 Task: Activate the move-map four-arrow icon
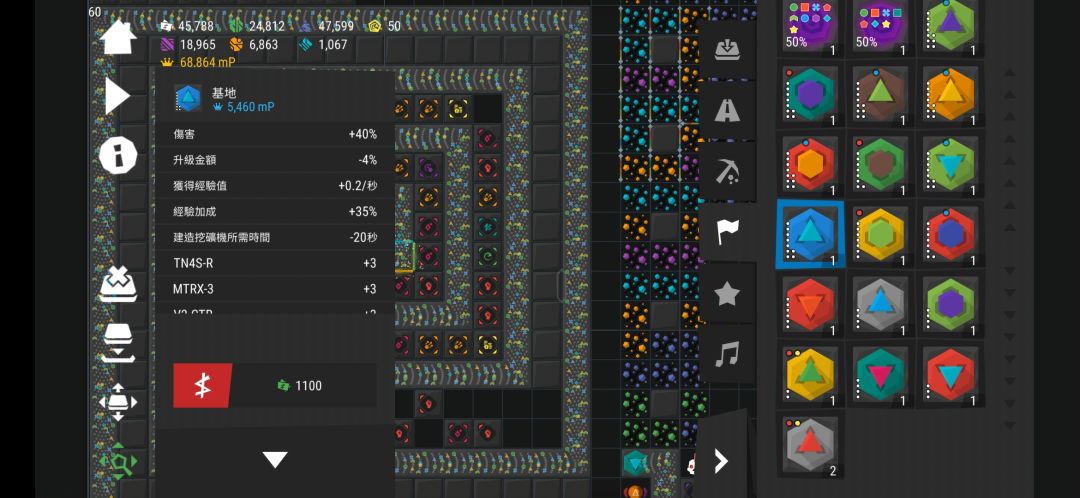[118, 402]
